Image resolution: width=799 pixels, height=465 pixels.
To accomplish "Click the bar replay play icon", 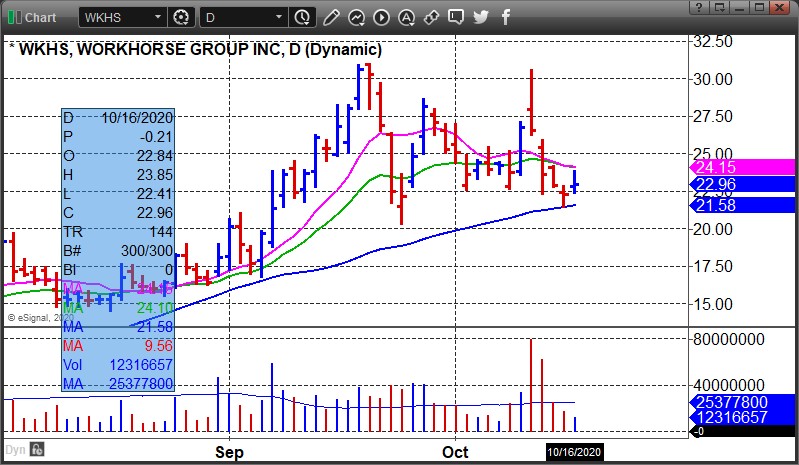I will [x=381, y=17].
